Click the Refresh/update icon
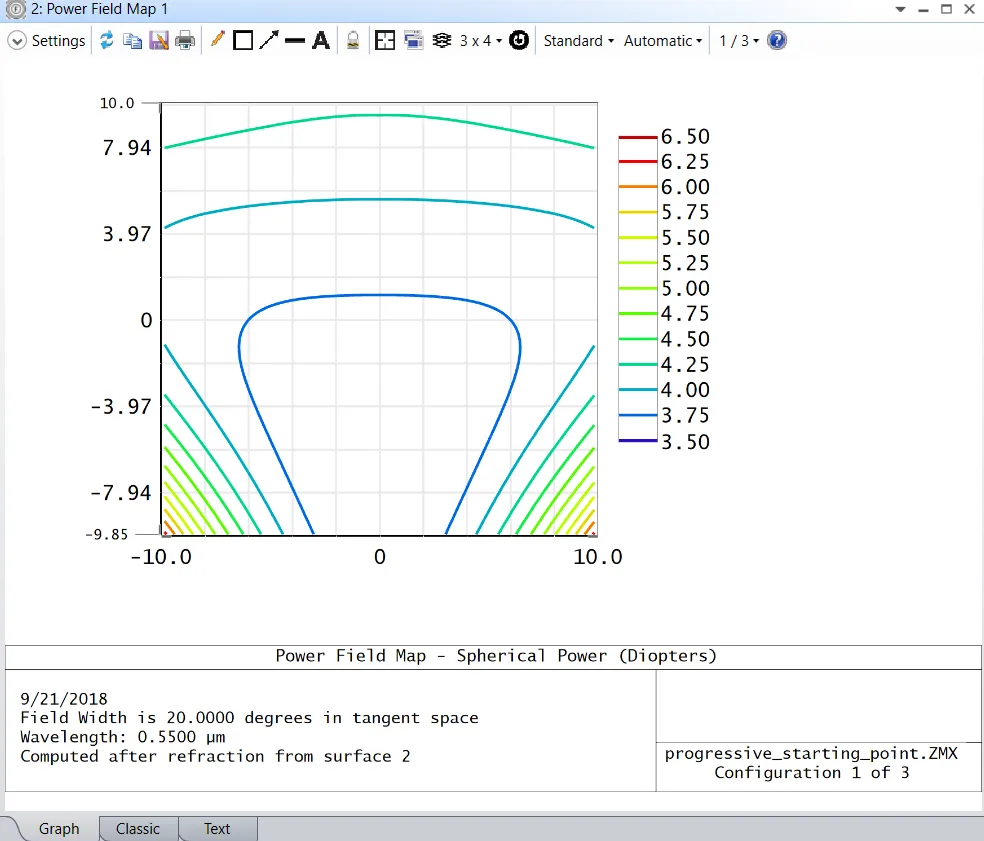 pyautogui.click(x=107, y=41)
